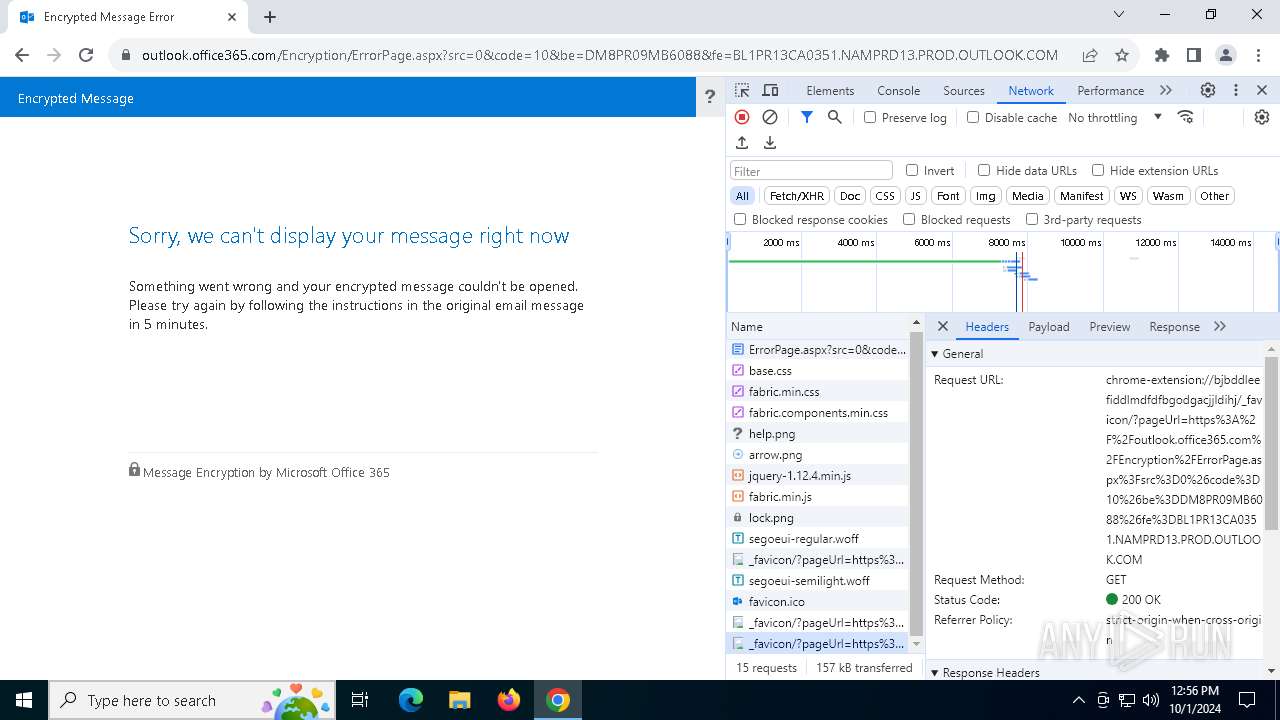Check Blocked requests checkbox
Screen dimensions: 1280x720
coord(909,219)
